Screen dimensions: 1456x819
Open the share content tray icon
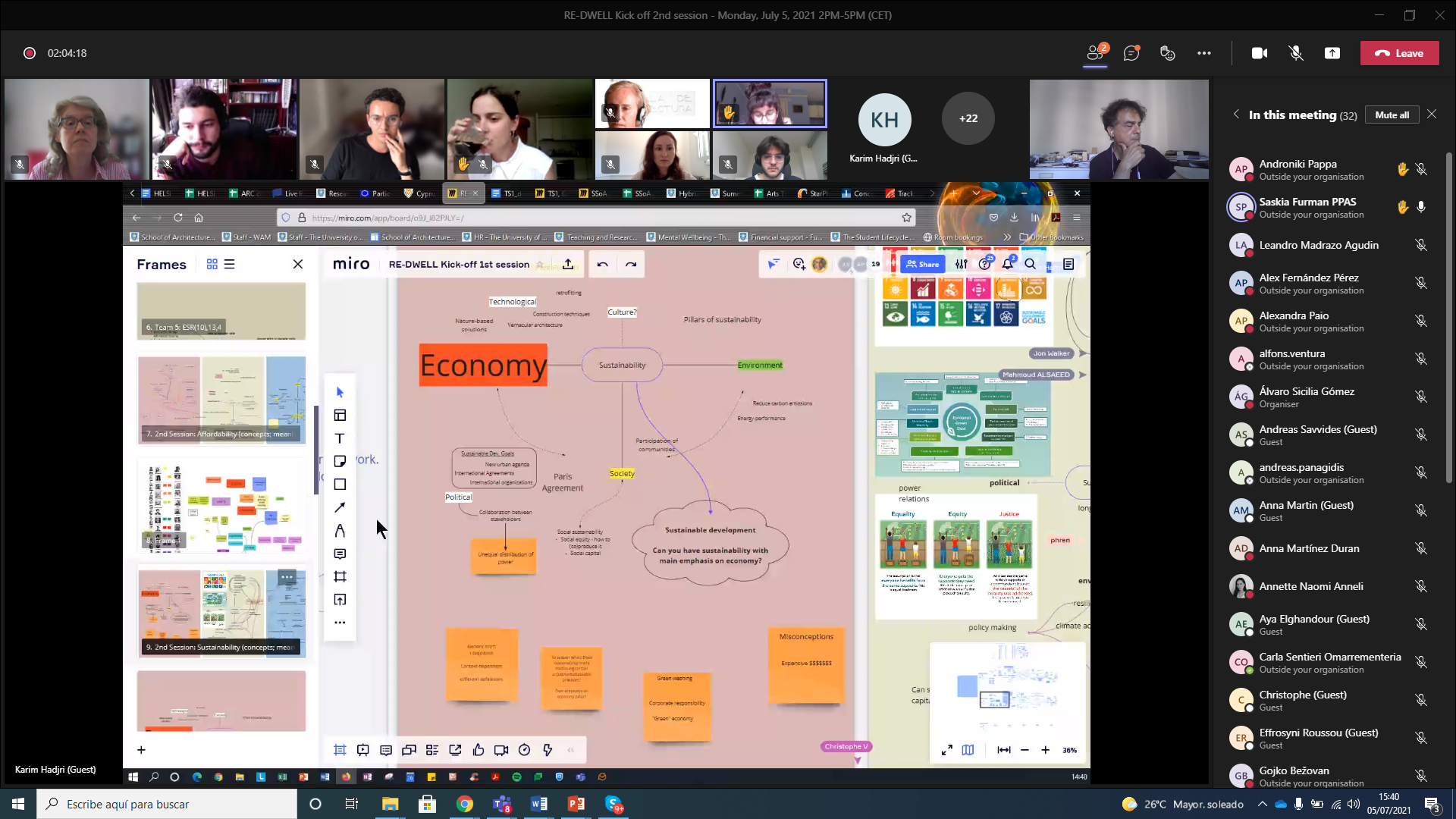(1332, 53)
